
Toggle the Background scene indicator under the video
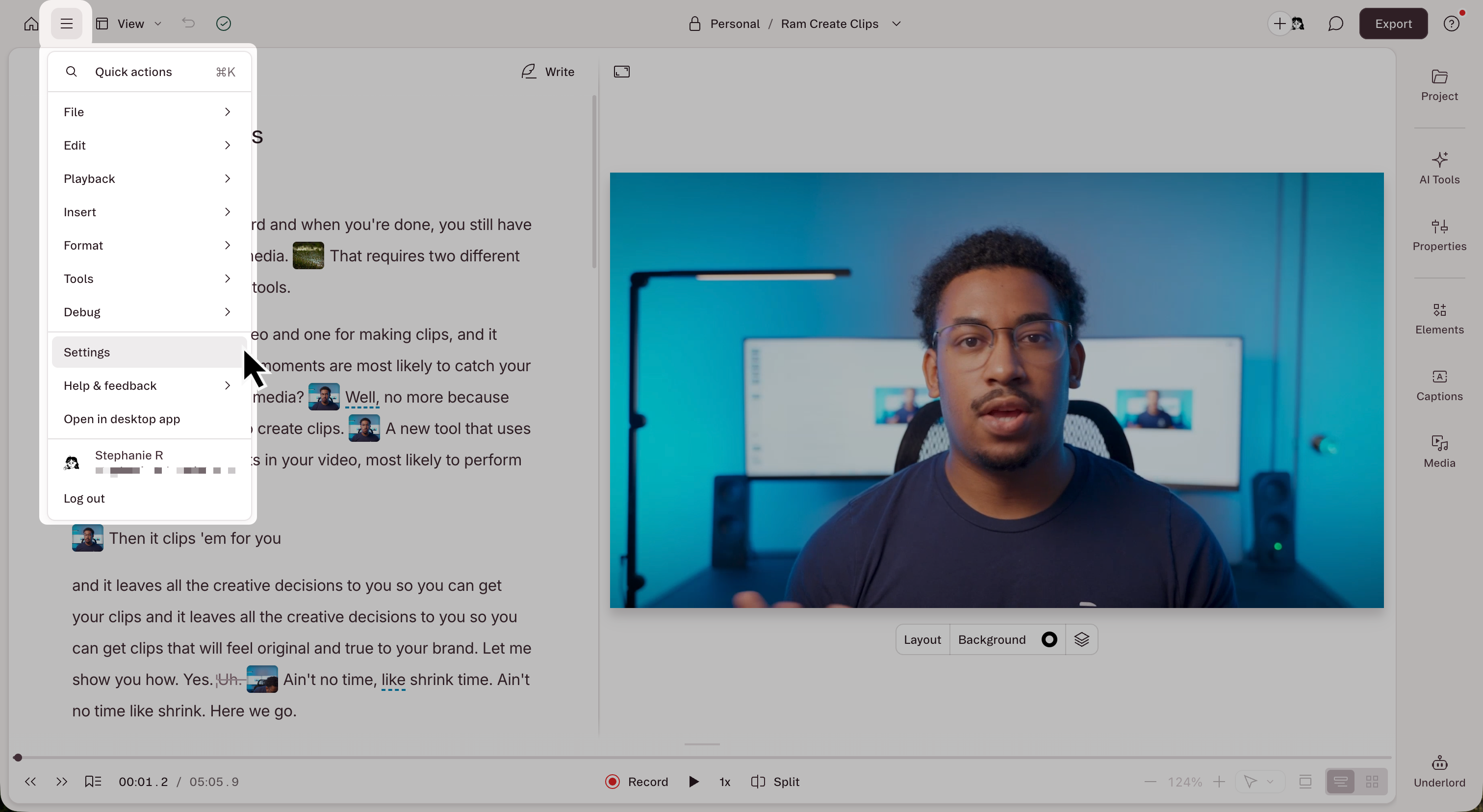click(1049, 639)
